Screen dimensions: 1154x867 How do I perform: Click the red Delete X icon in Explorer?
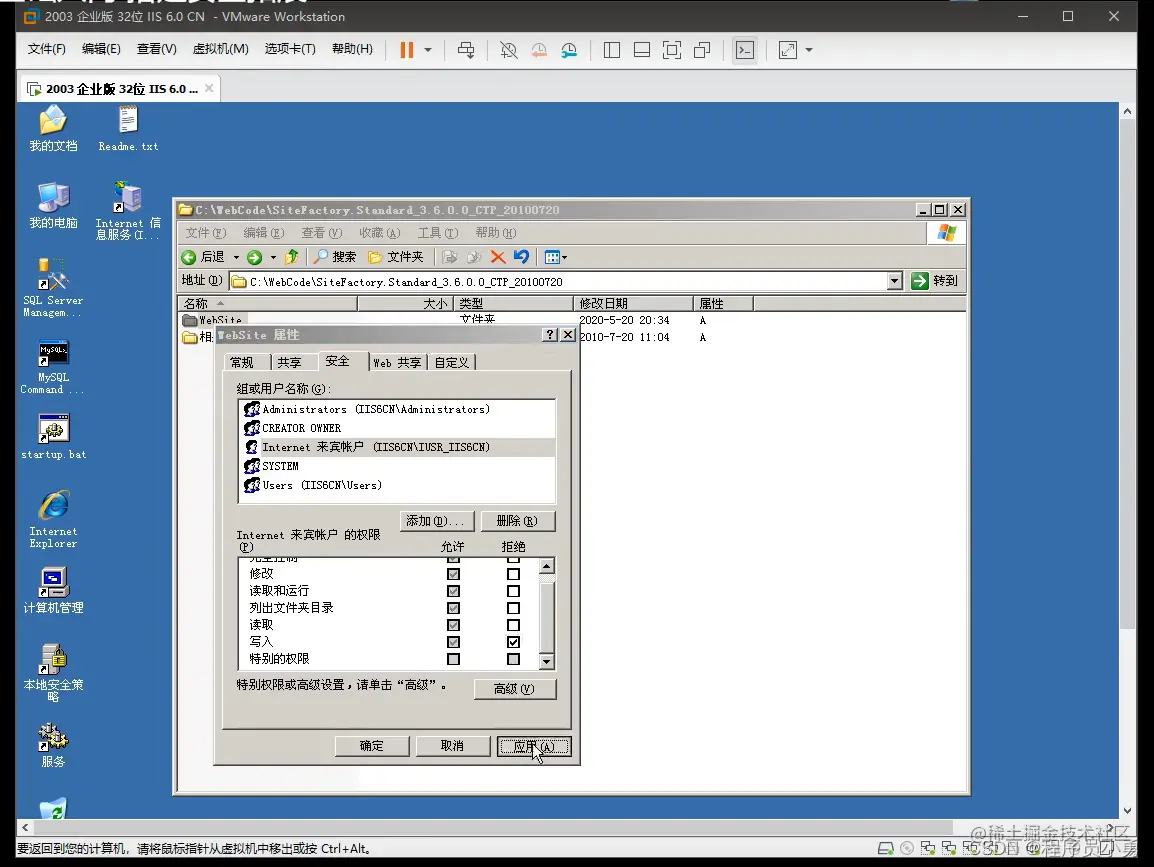[498, 257]
